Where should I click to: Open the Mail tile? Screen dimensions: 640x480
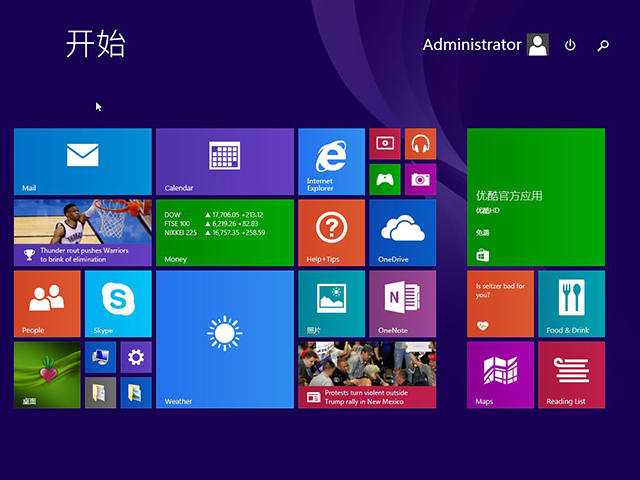coord(83,162)
